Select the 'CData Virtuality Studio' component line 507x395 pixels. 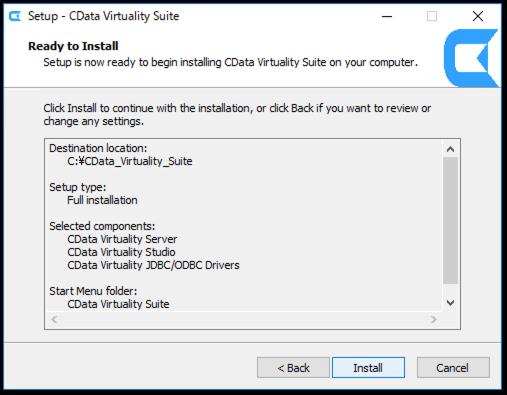pos(121,252)
